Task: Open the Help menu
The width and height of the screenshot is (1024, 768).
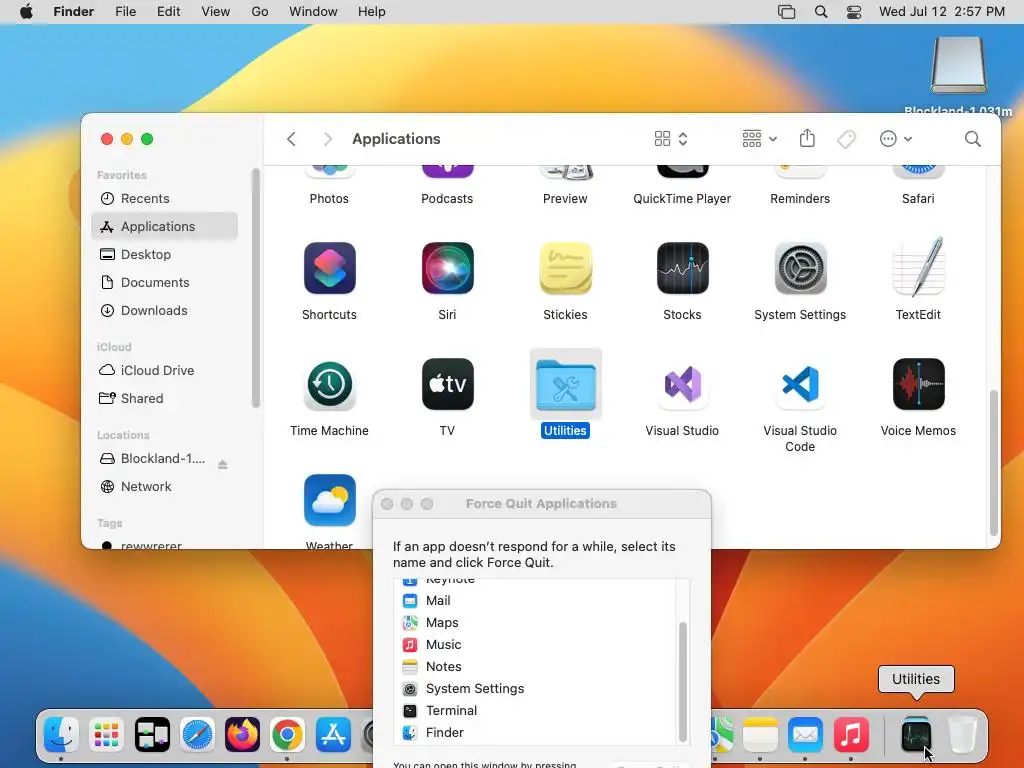Action: pyautogui.click(x=372, y=12)
